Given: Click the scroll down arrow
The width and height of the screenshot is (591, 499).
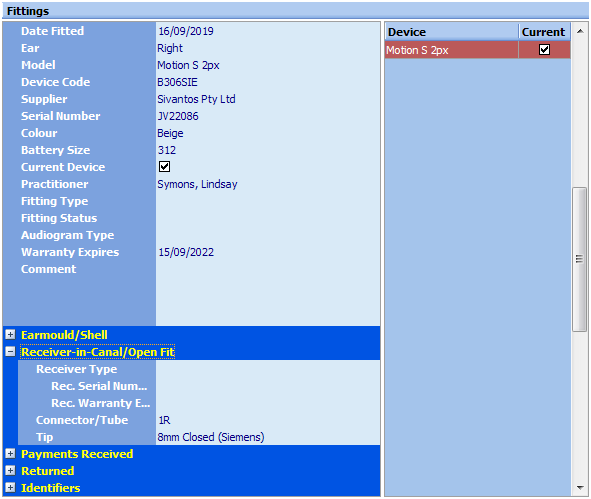Looking at the screenshot, I should click(x=580, y=488).
